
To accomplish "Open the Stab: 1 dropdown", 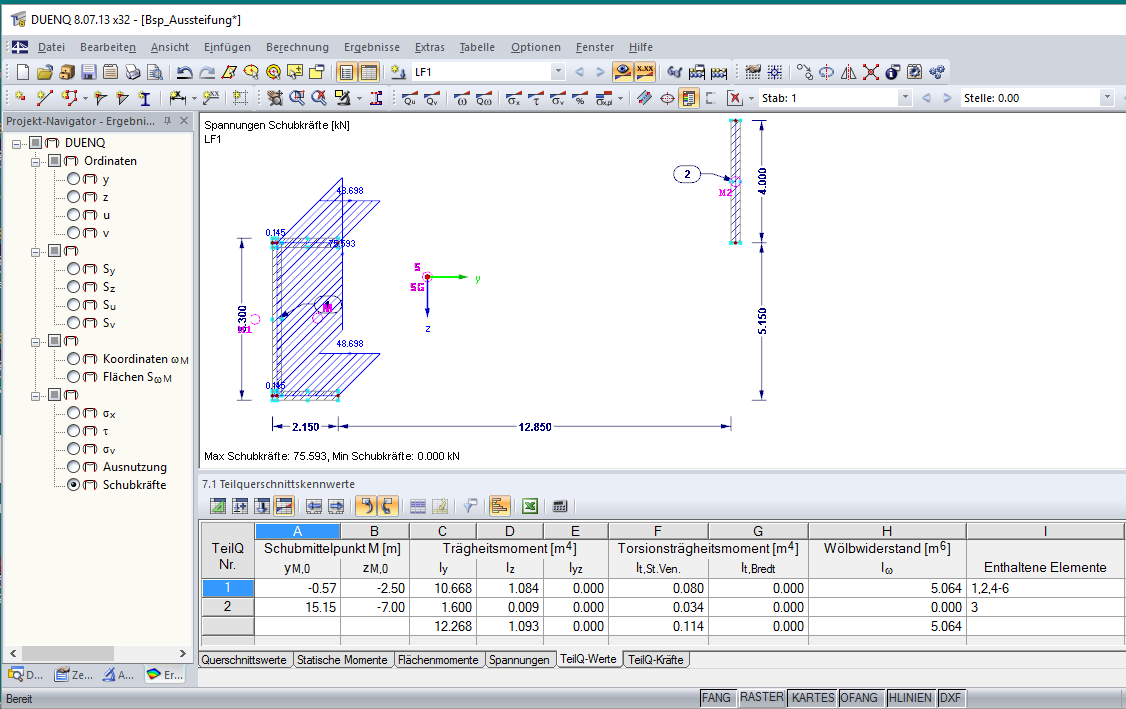I will point(905,98).
